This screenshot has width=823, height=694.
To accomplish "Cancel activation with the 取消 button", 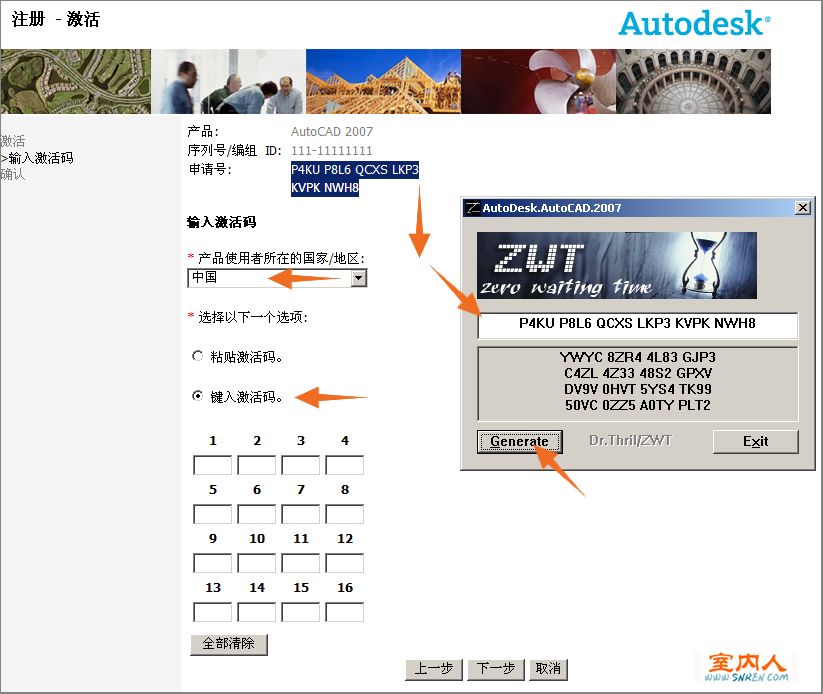I will point(548,669).
